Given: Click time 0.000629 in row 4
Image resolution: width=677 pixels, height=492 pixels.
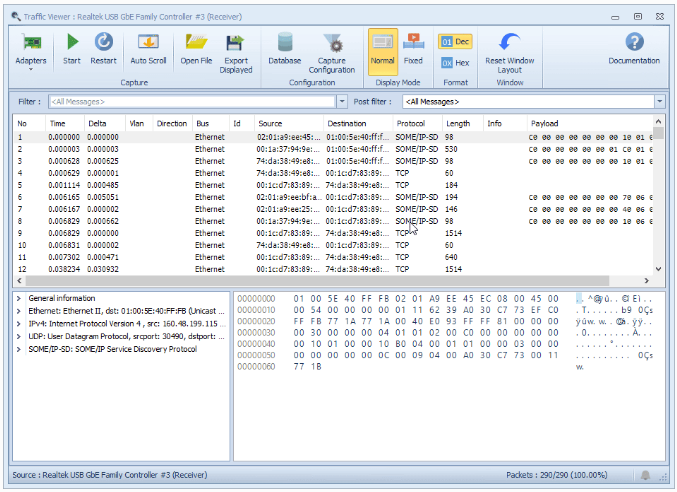Looking at the screenshot, I should (x=64, y=173).
